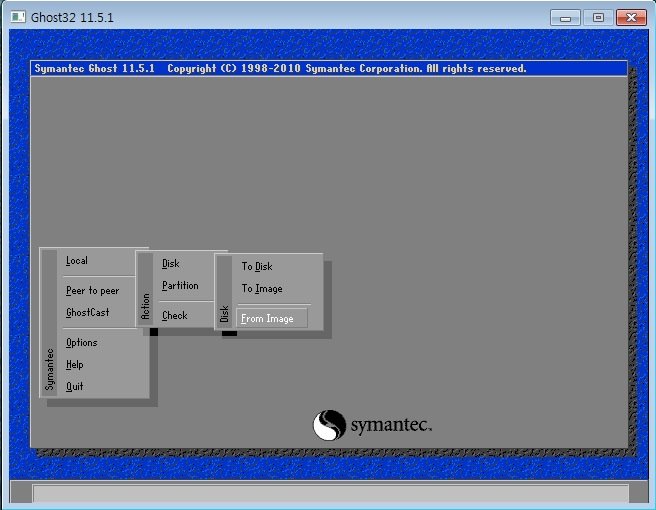Select Check in the Action submenu

174,315
